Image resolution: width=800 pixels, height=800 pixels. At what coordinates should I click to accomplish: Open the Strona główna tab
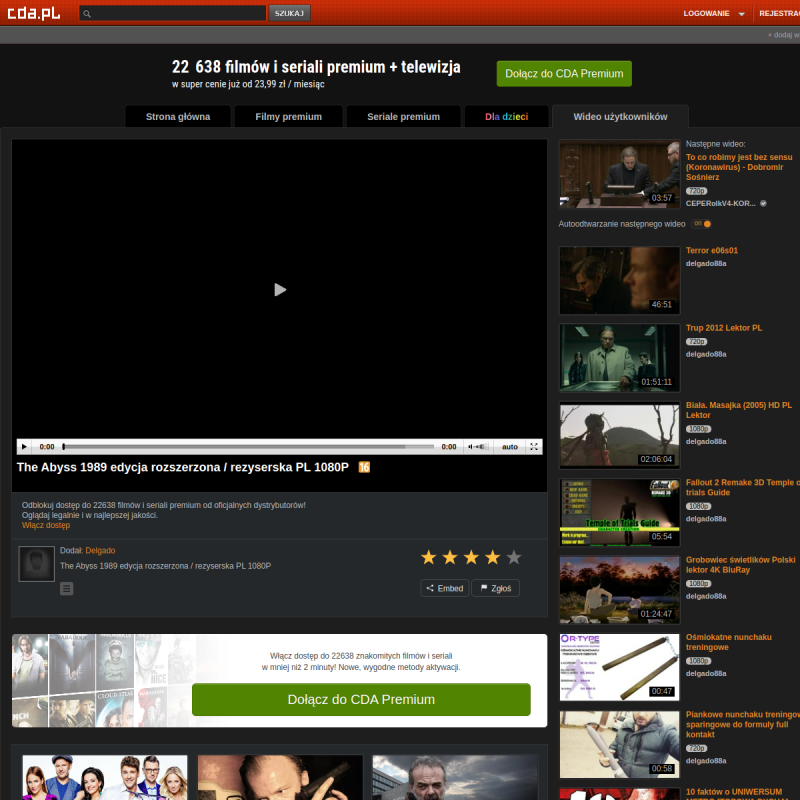pos(178,117)
